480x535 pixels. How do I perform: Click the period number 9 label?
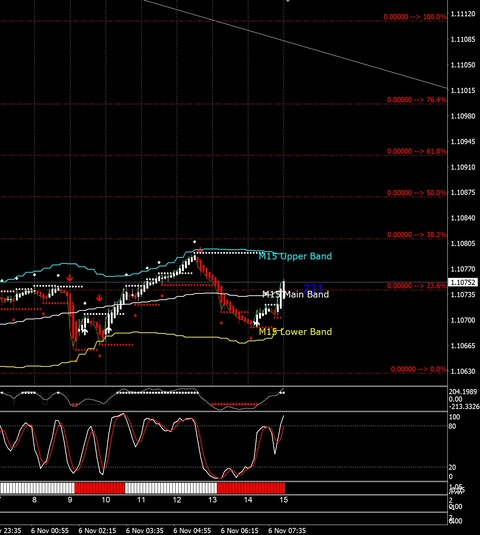tap(70, 500)
